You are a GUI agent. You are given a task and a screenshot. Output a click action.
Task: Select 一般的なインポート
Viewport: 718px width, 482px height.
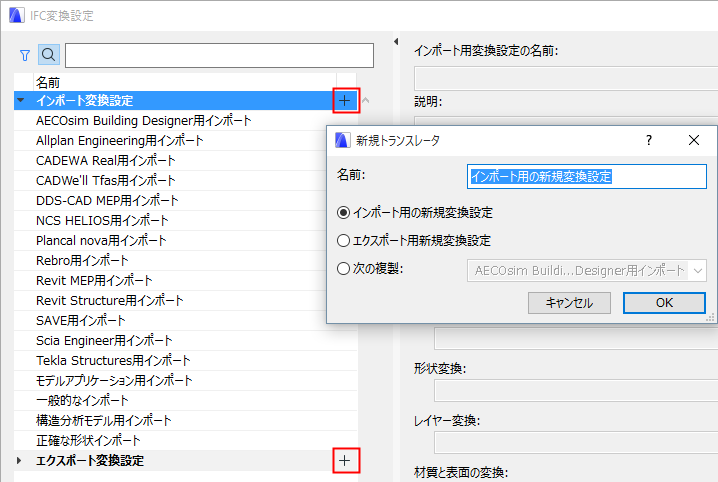185,400
